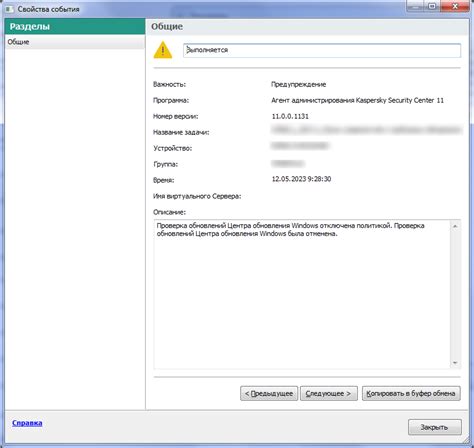Select the Общие section in left panel
The height and width of the screenshot is (448, 474).
click(75, 42)
